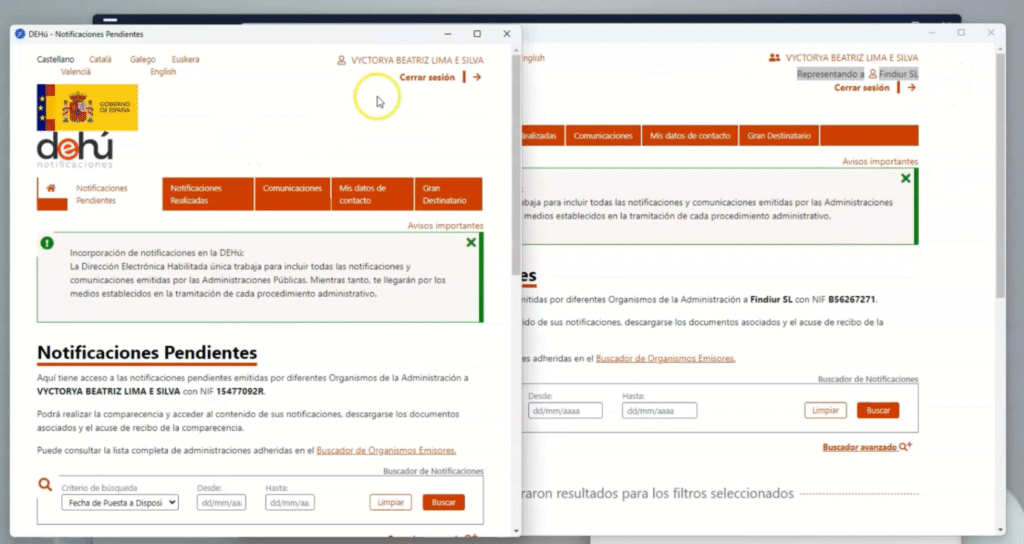Open Notificaciones Realizadas tab in front window

click(208, 194)
